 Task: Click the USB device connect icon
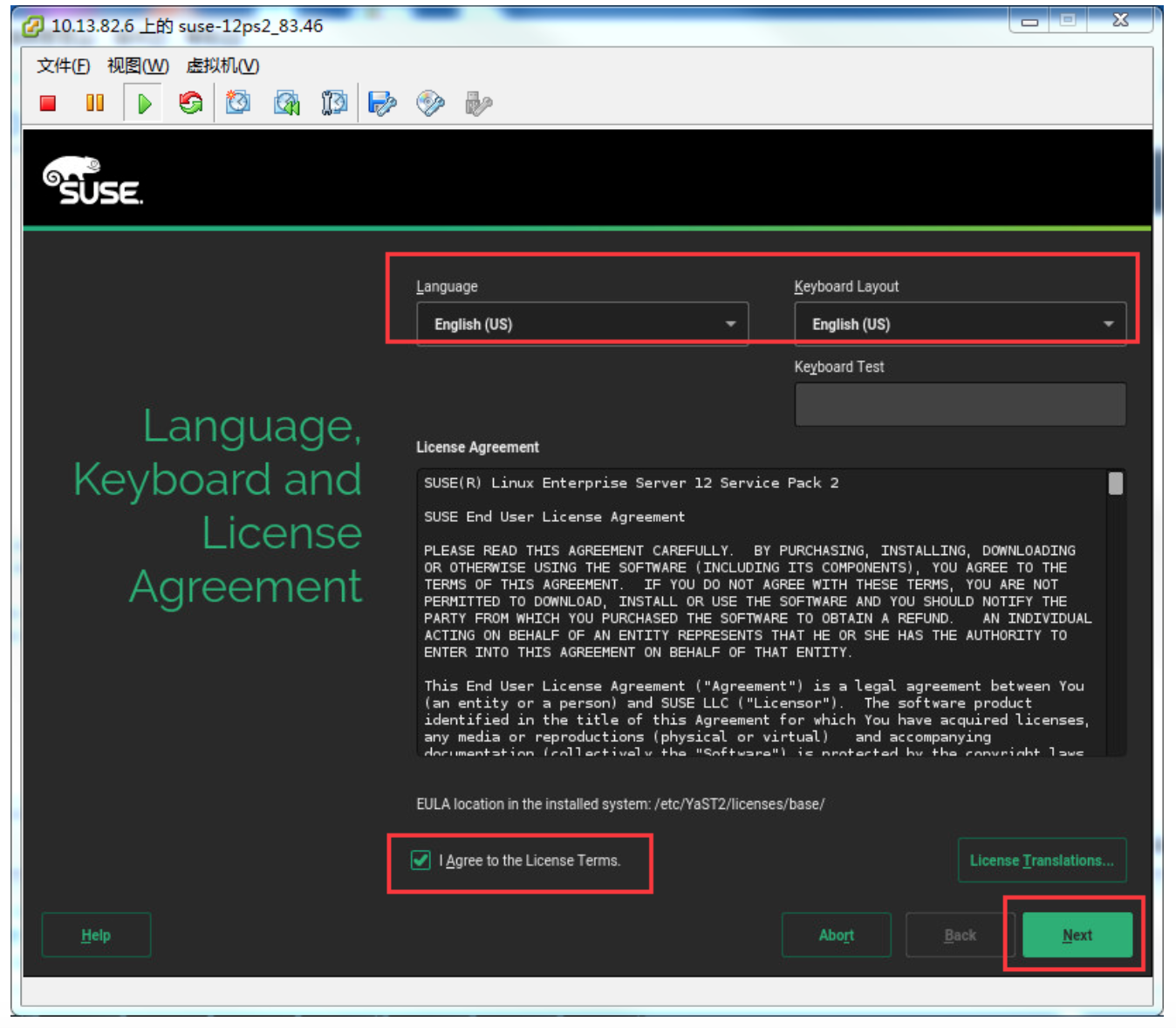[x=478, y=104]
